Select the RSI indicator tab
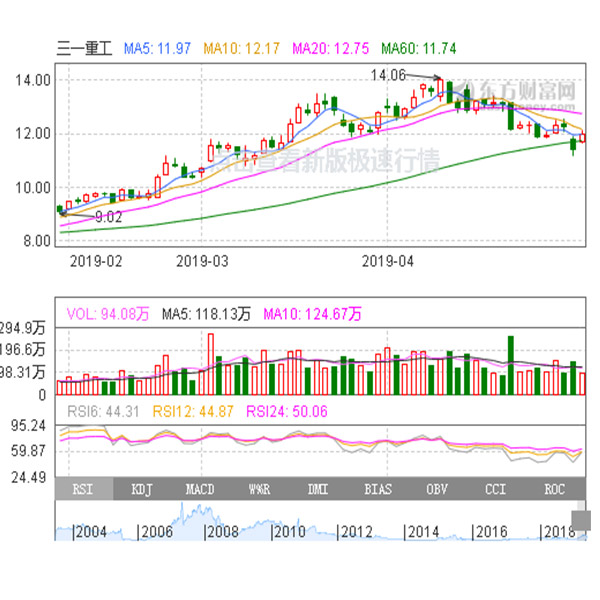 (x=84, y=490)
